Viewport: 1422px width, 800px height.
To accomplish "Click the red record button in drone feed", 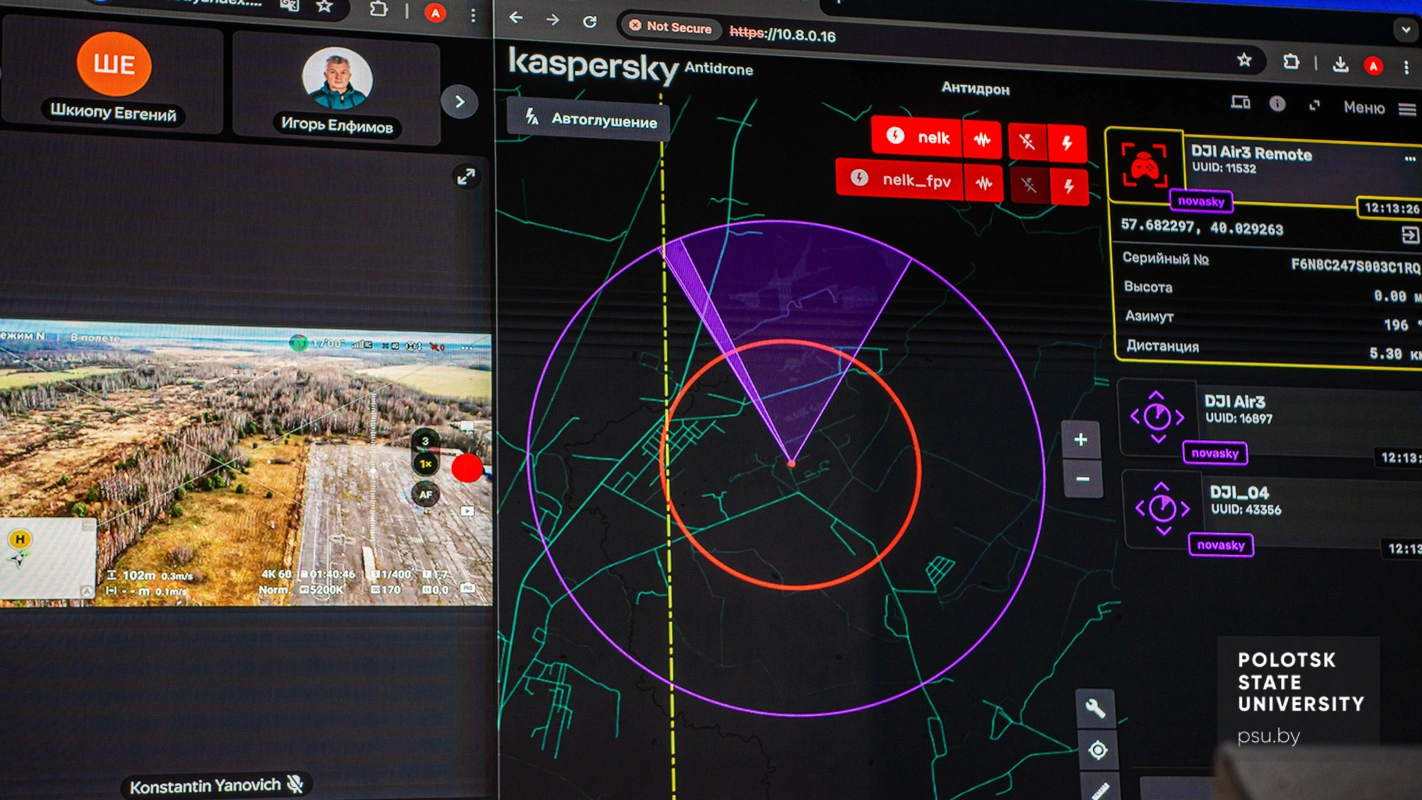I will coord(467,467).
